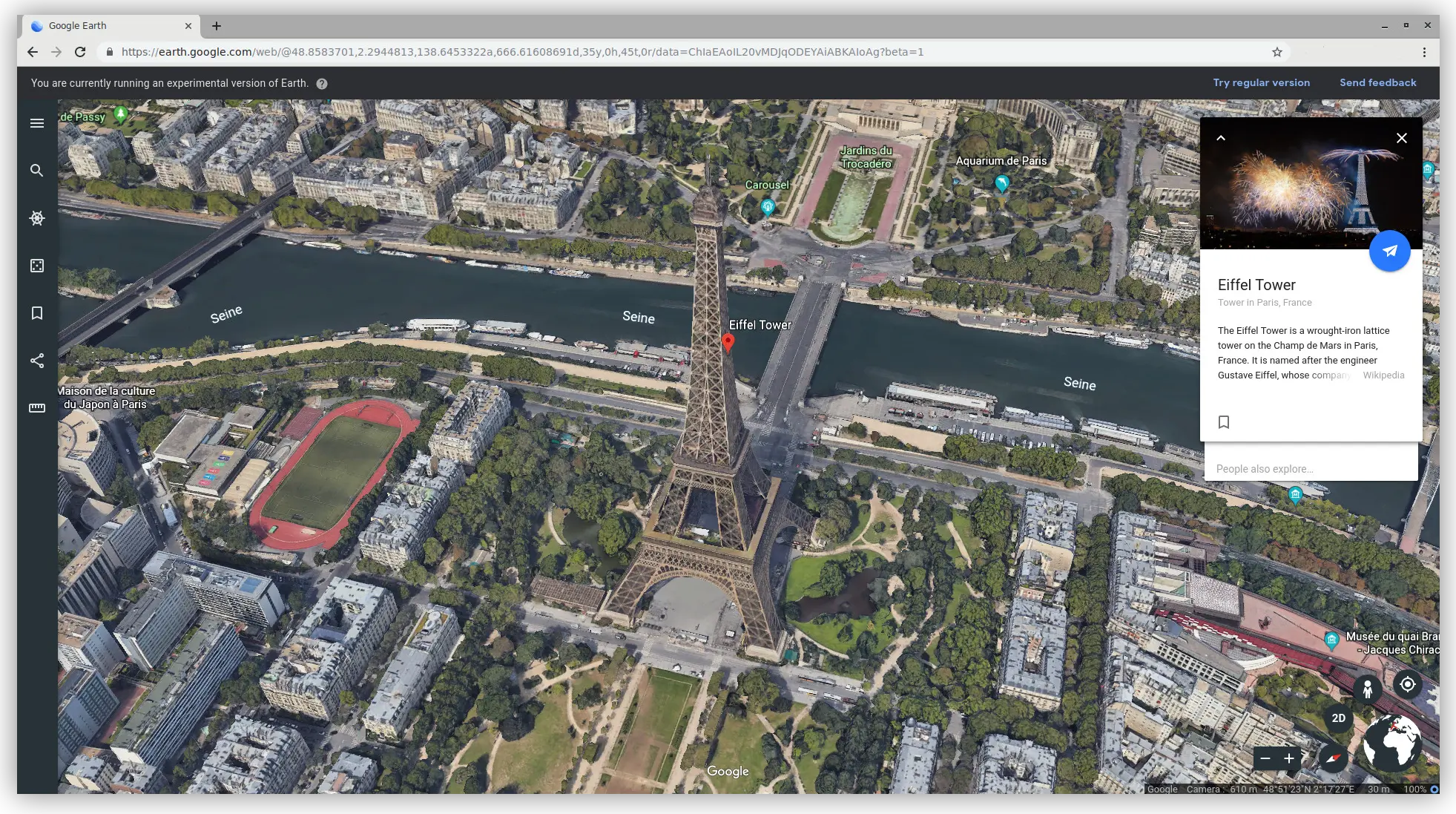The image size is (1456, 814).
Task: Click Try regular version button
Action: pyautogui.click(x=1262, y=82)
